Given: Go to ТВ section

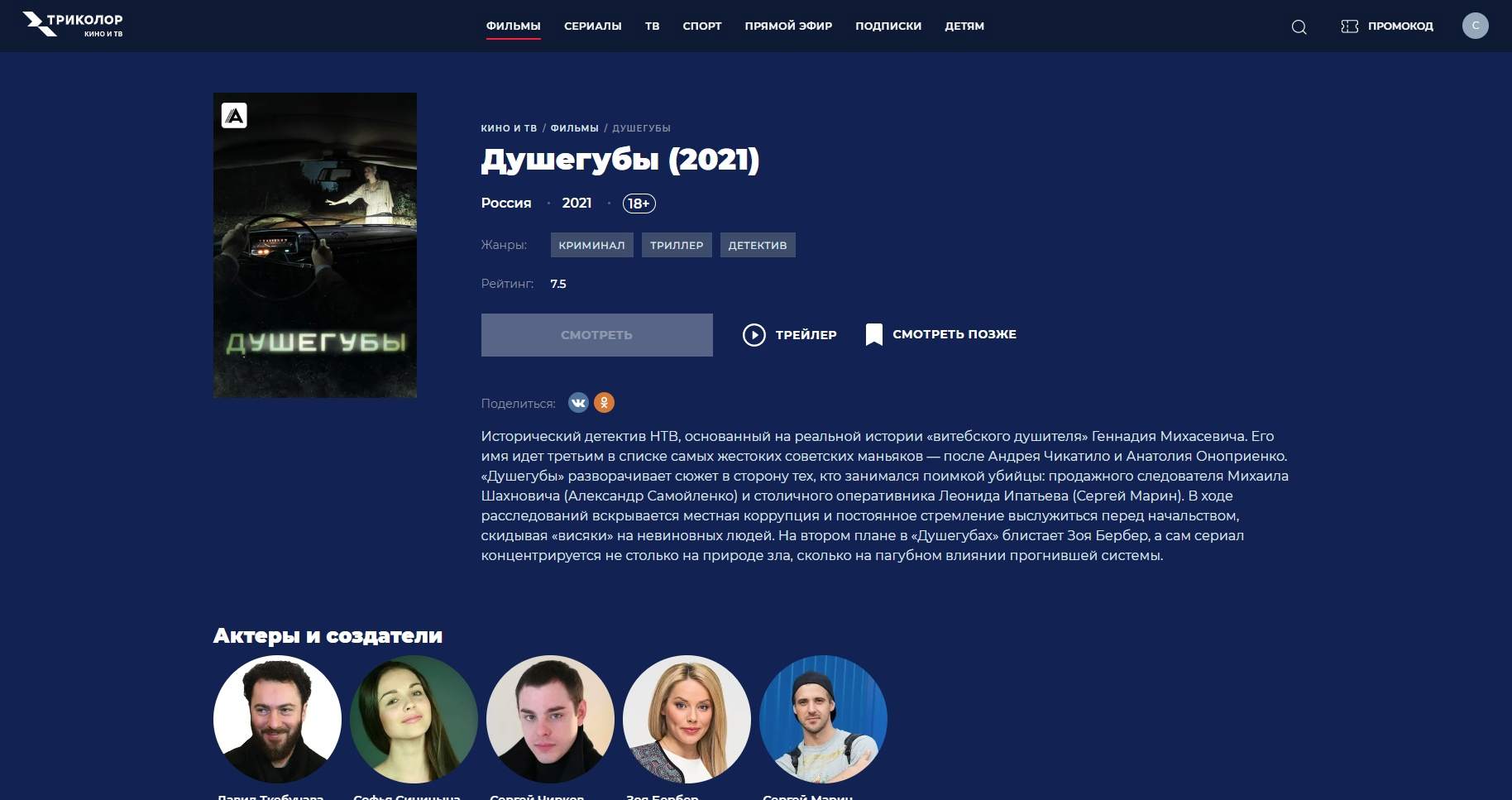Looking at the screenshot, I should coord(653,26).
